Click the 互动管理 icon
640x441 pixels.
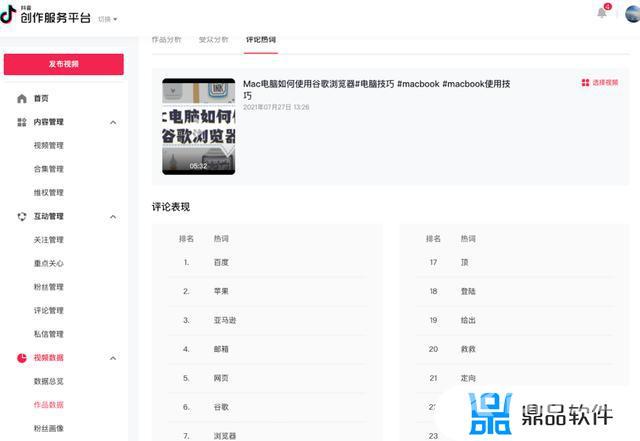[22, 216]
